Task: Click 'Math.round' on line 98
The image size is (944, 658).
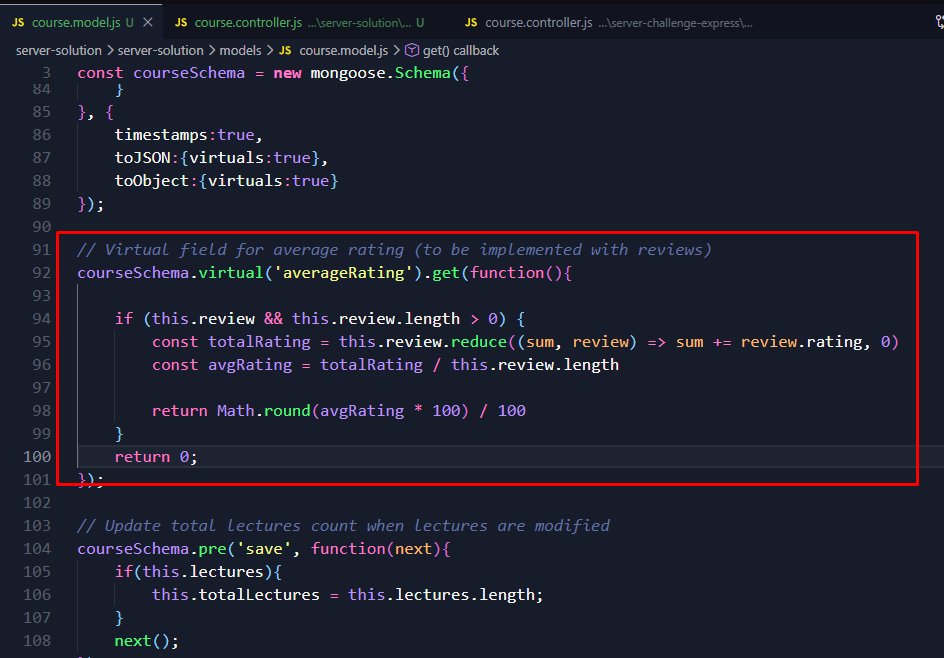Action: 264,411
